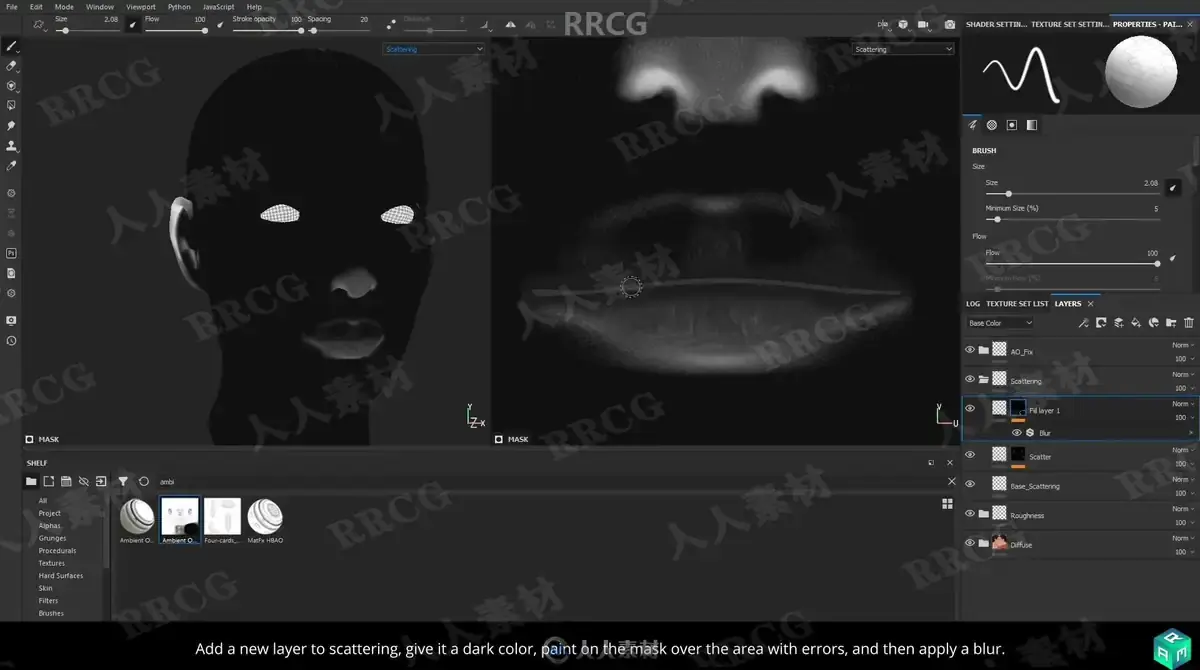Click the Shelf reset search circle icon

click(143, 481)
